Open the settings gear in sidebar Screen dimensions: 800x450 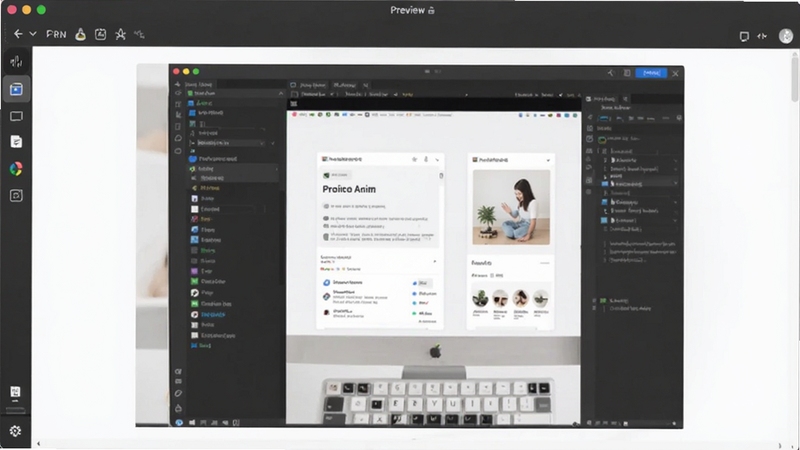click(15, 431)
